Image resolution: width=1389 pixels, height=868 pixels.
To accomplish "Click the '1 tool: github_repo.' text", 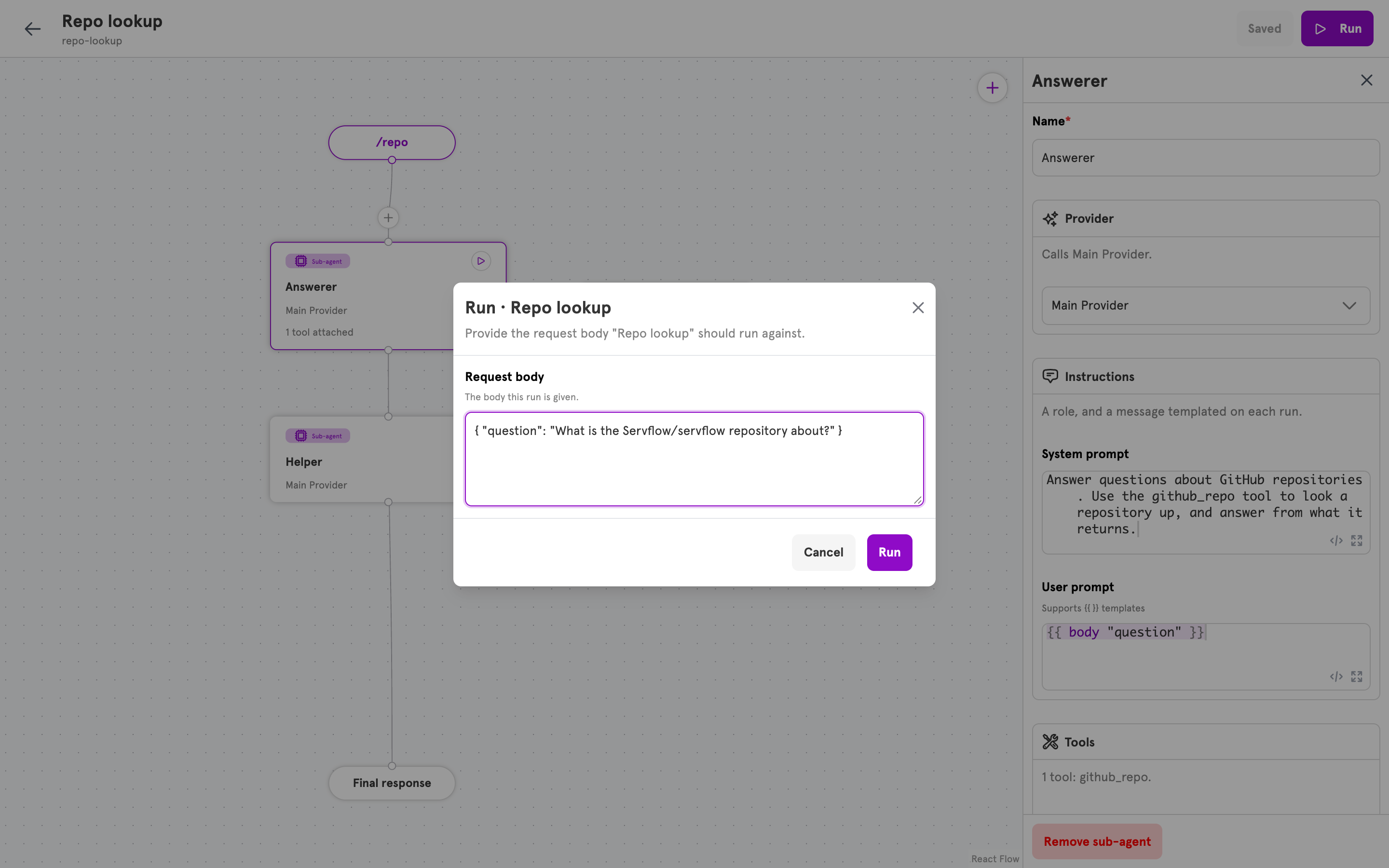I will pyautogui.click(x=1096, y=777).
